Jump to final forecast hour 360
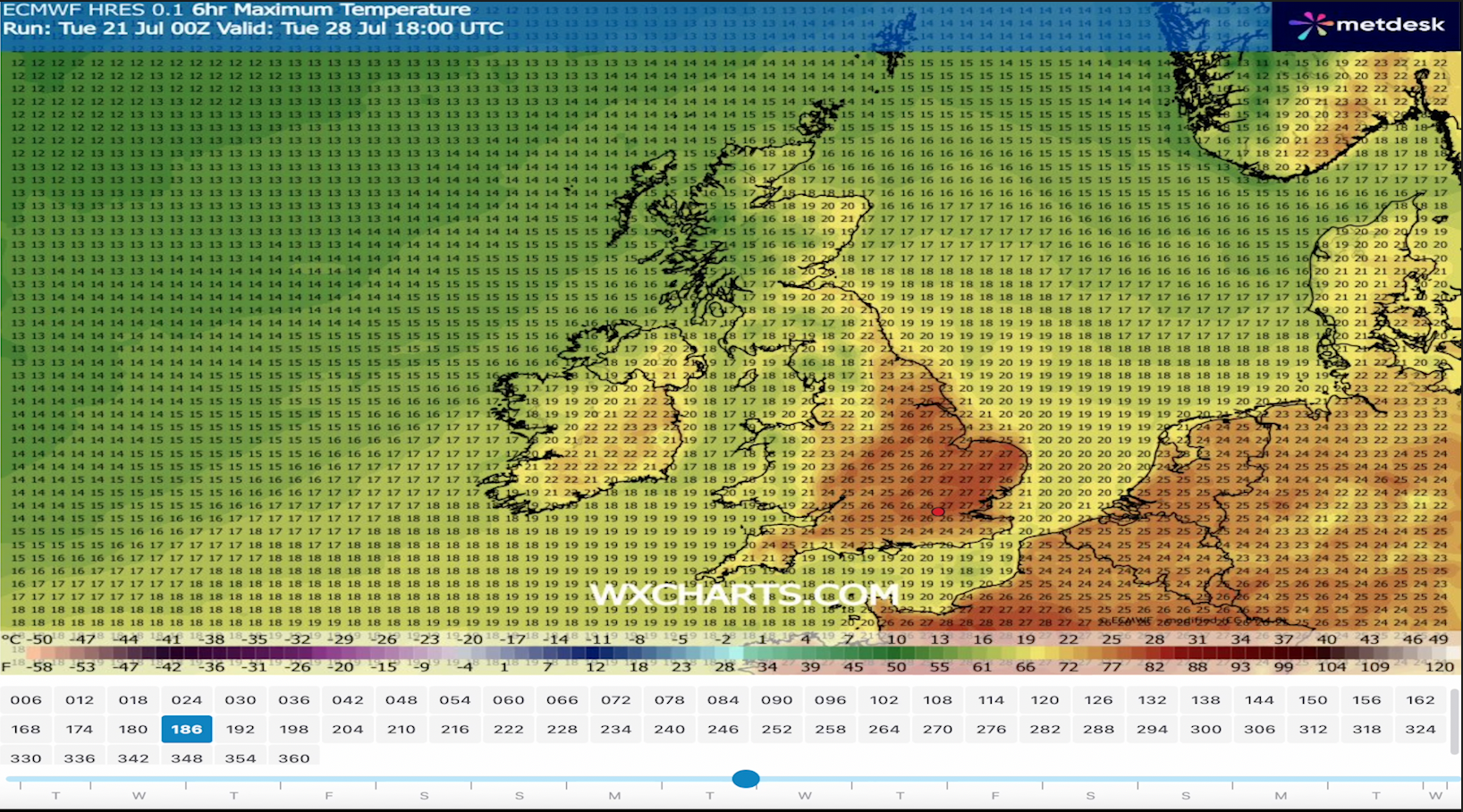This screenshot has height=812, width=1463. 294,758
